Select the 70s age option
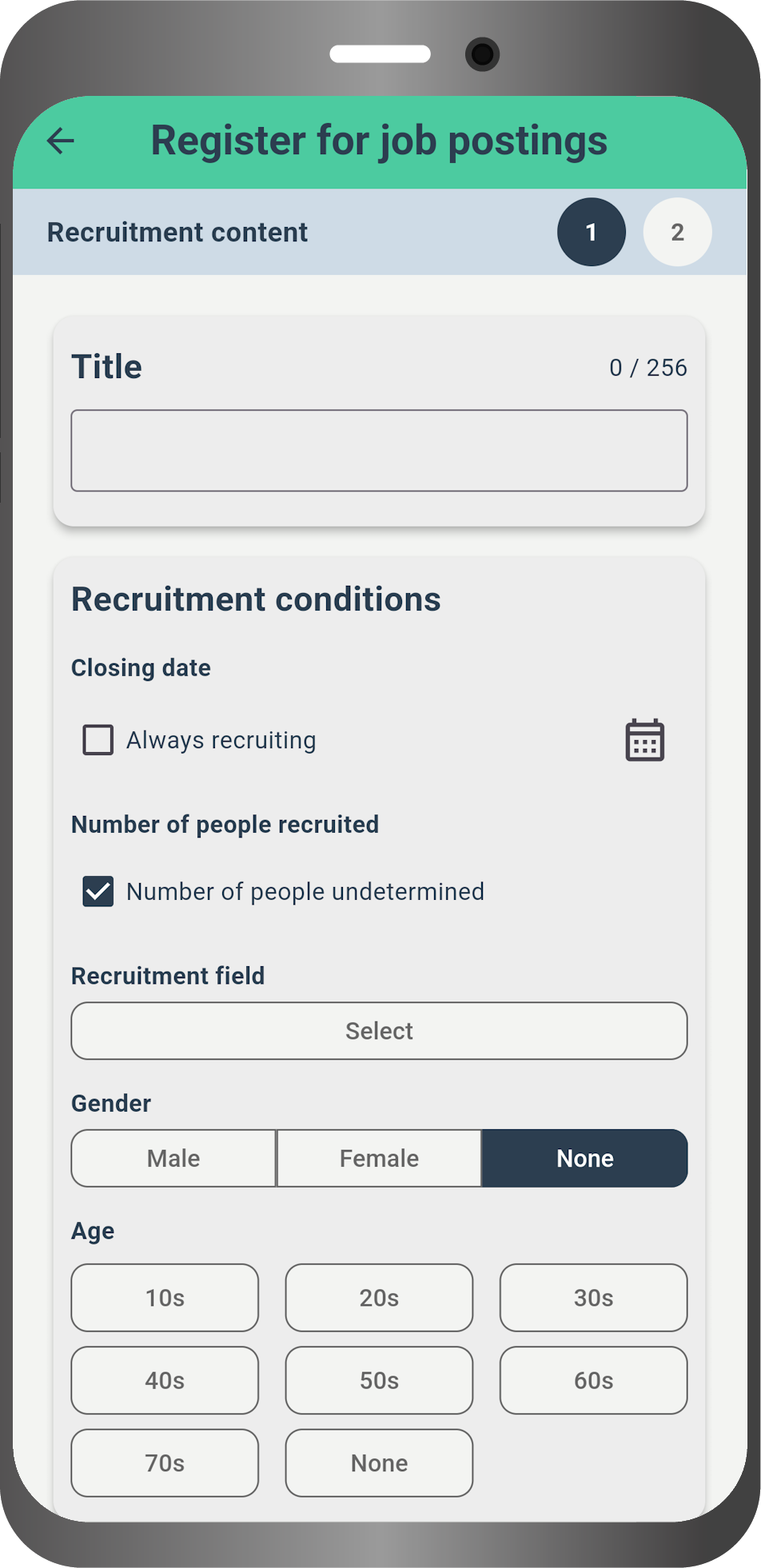 165,1463
